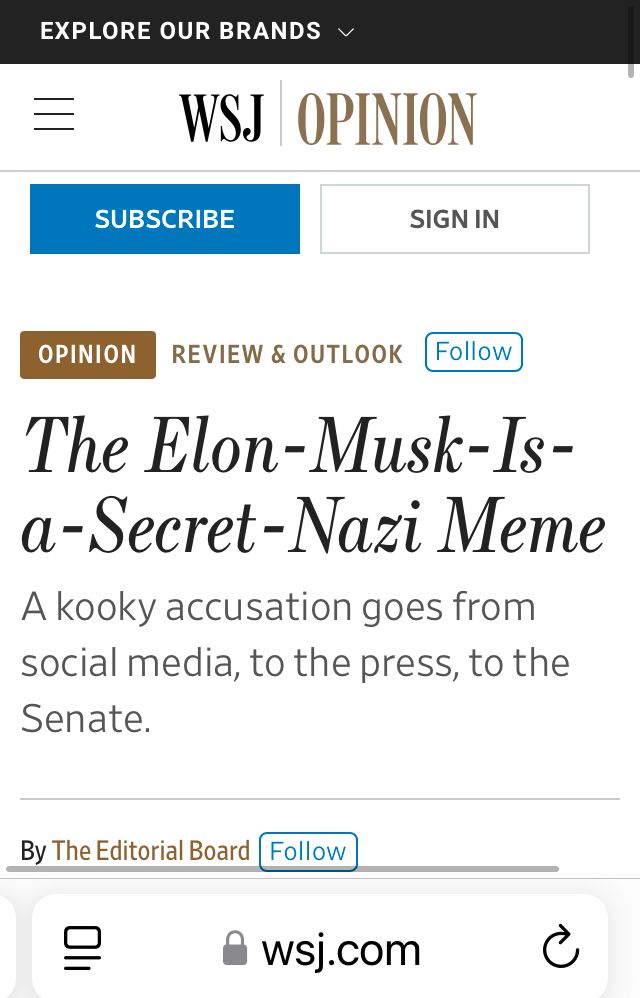
Task: Click the Sign In button
Action: coord(454,219)
